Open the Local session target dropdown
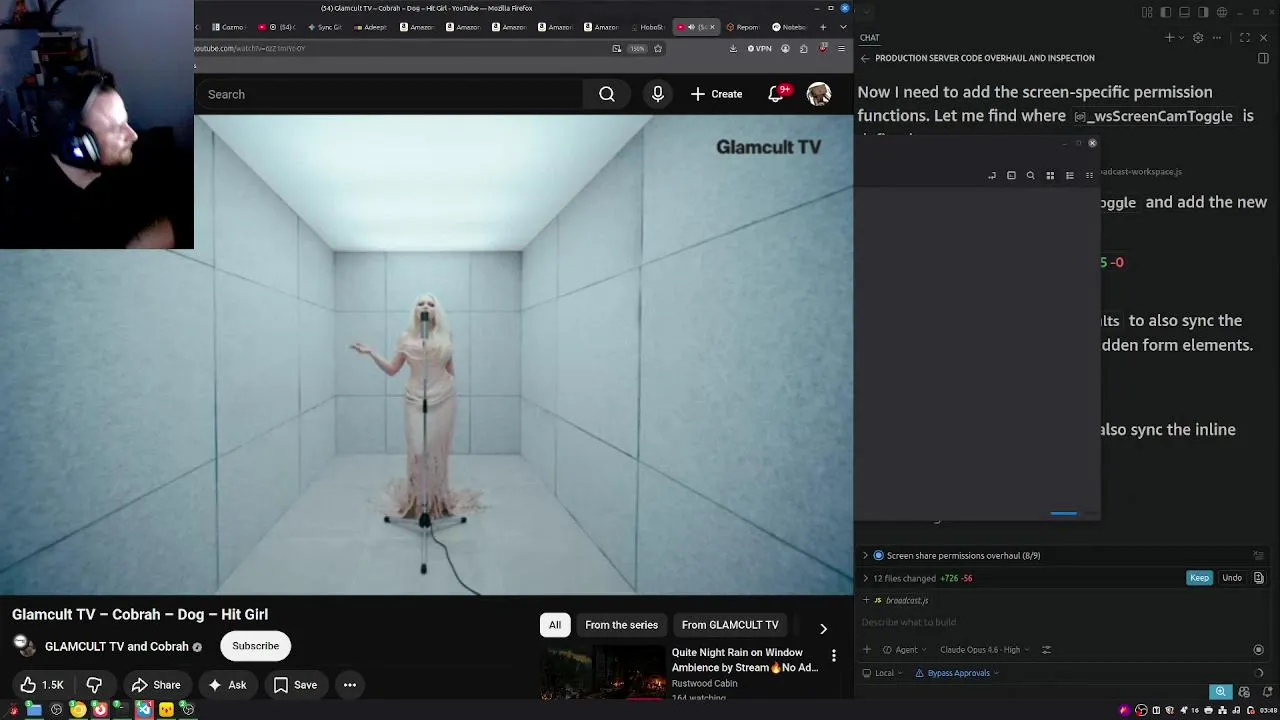 pos(882,673)
